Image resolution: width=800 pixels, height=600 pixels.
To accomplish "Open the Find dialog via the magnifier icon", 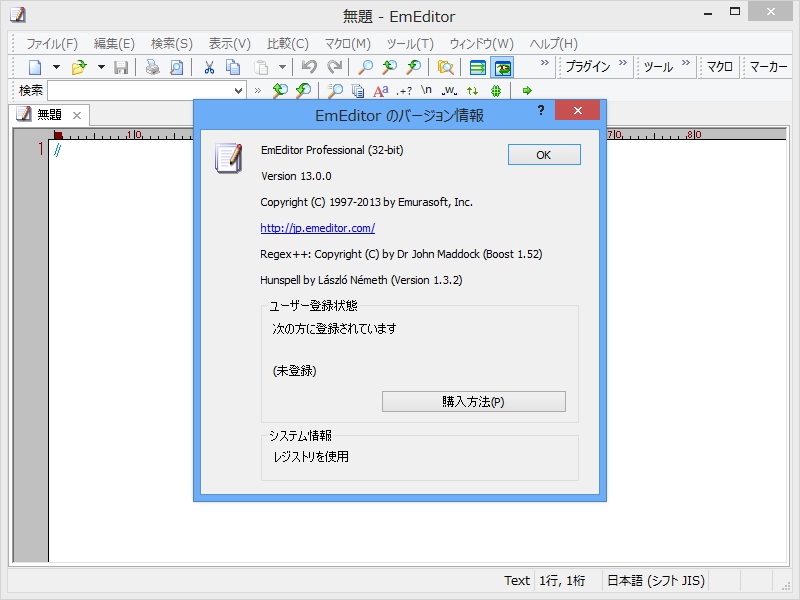I will 364,67.
